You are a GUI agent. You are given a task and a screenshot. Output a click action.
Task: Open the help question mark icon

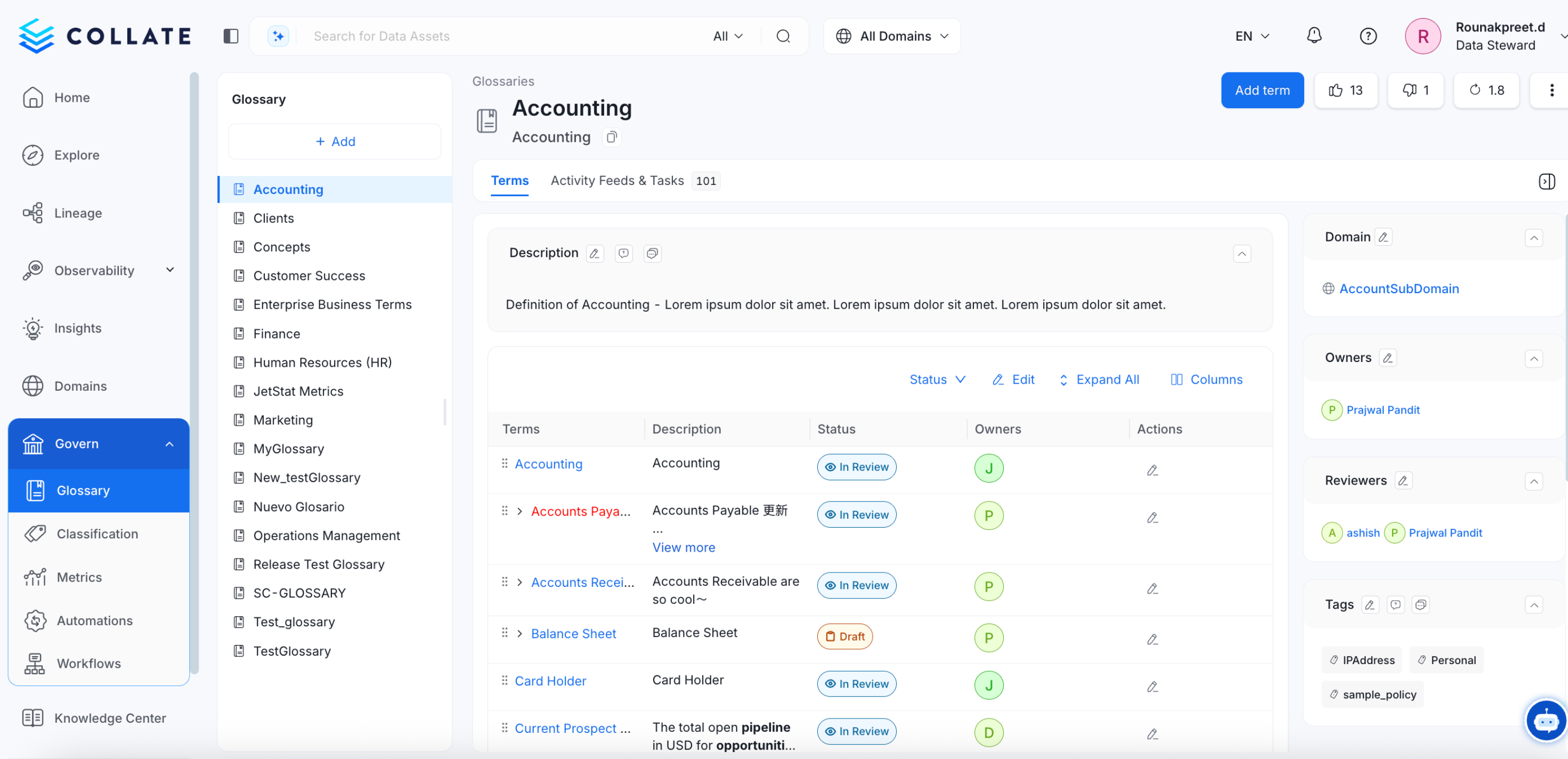1368,36
